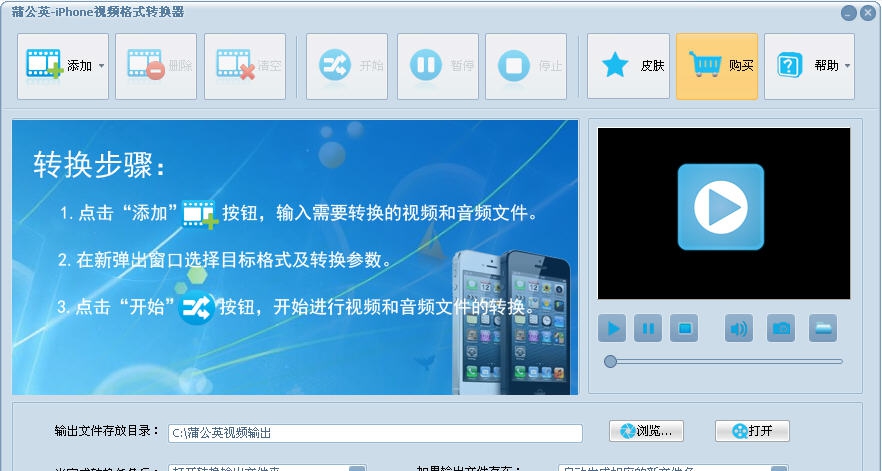Viewport: 882px width, 471px height.
Task: Click the 删除 (Delete) toolbar button
Action: [156, 66]
